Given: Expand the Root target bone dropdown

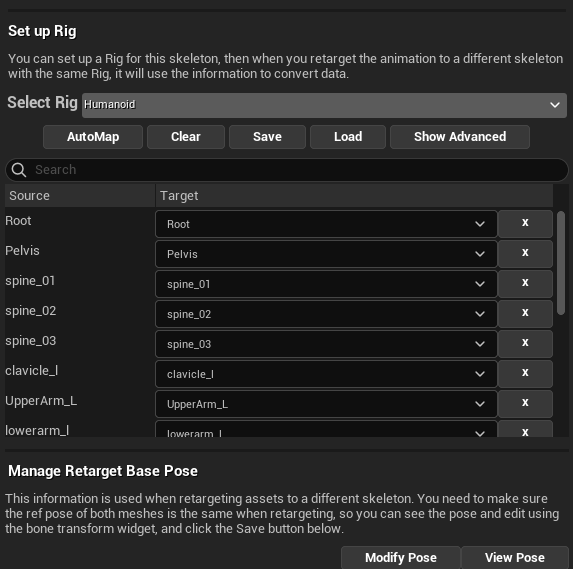Looking at the screenshot, I should [326, 224].
